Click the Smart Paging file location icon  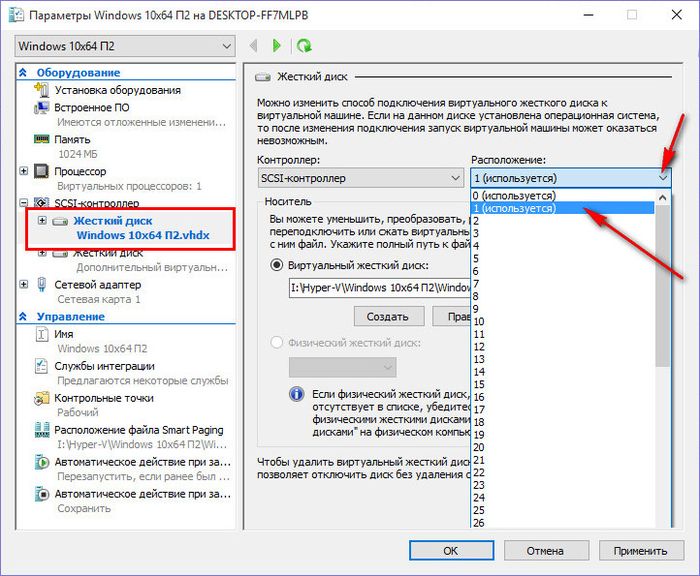pos(42,430)
